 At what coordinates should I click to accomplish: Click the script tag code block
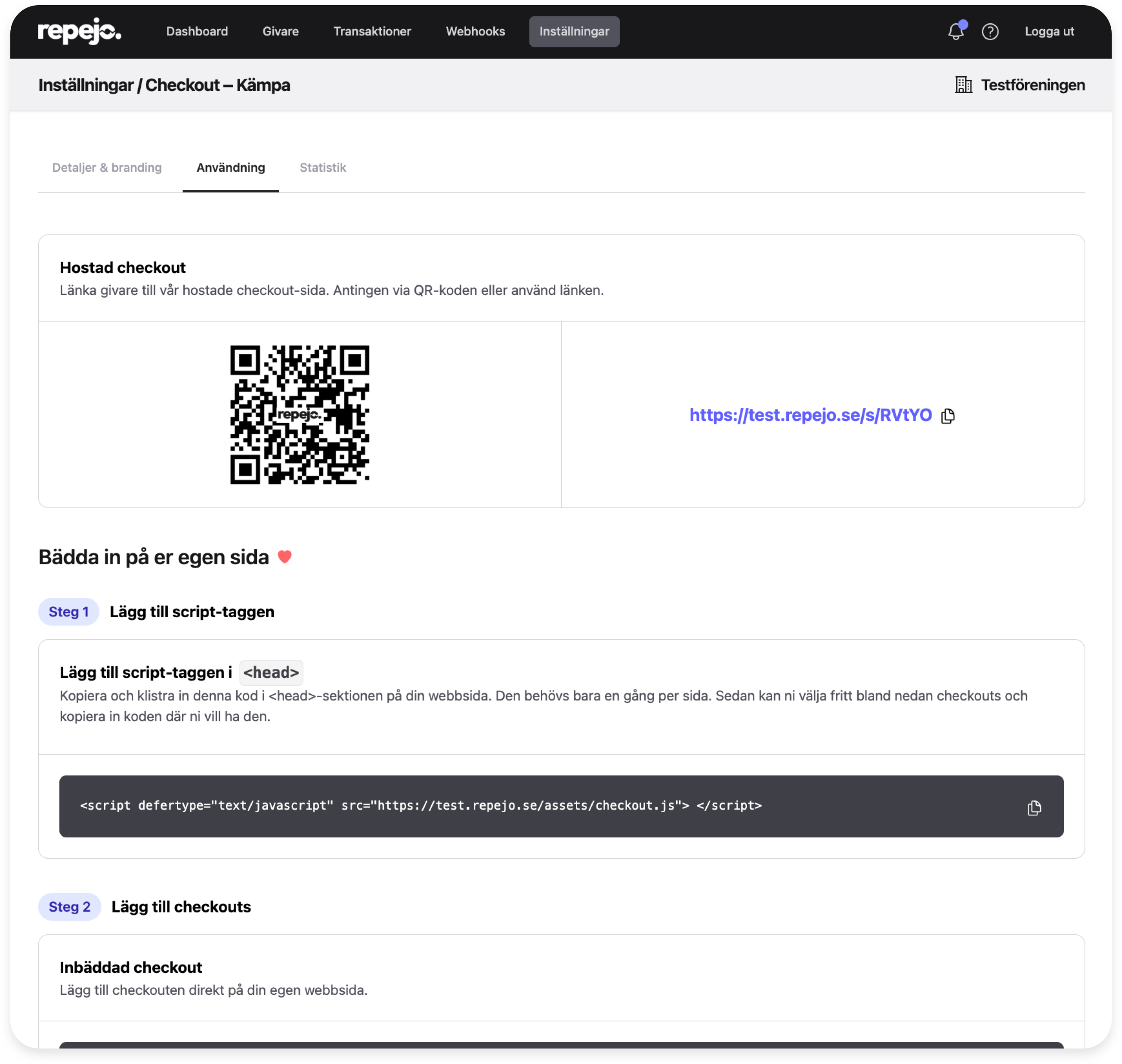(562, 807)
